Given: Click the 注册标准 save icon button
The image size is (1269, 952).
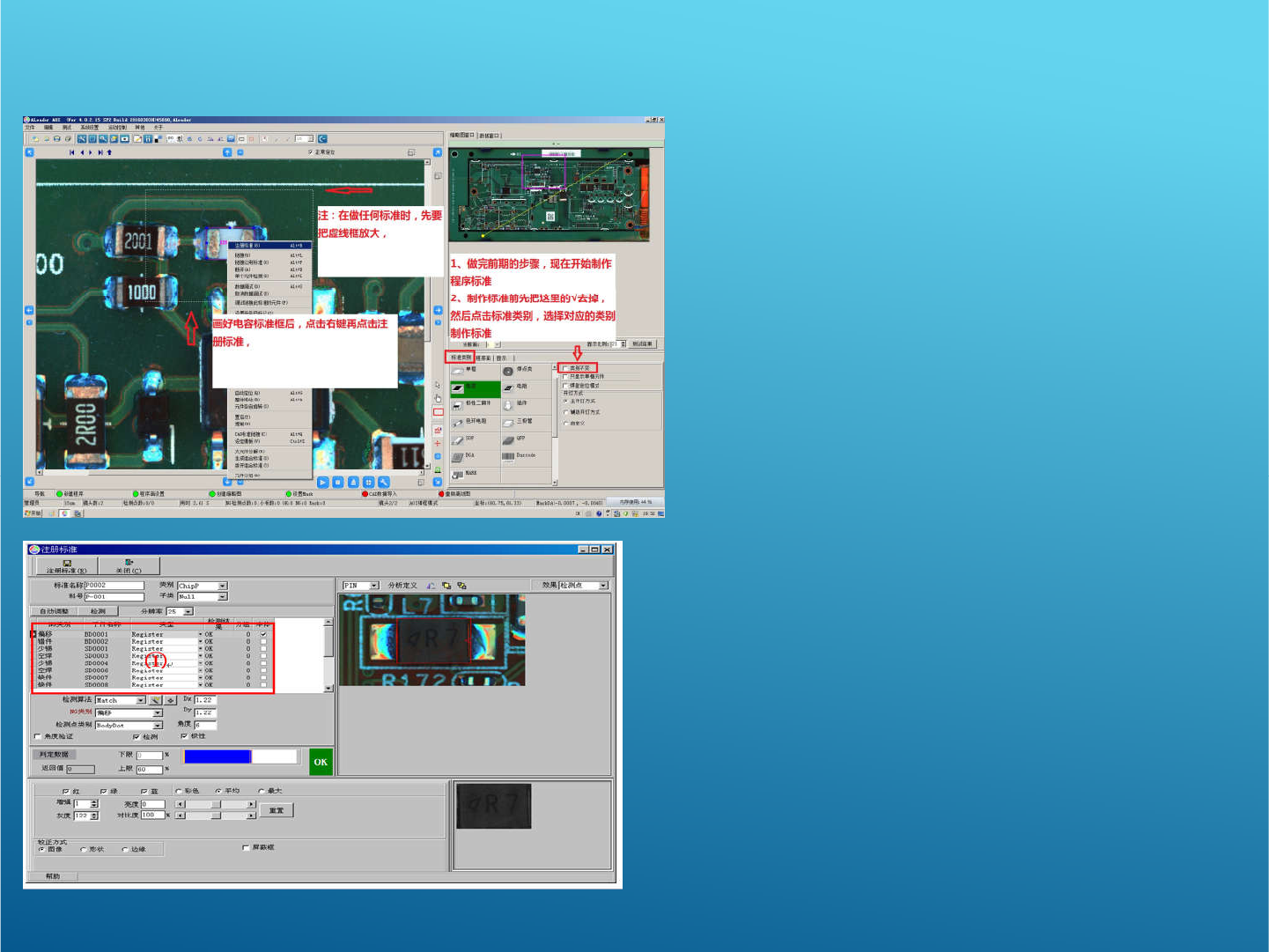Looking at the screenshot, I should (x=66, y=565).
